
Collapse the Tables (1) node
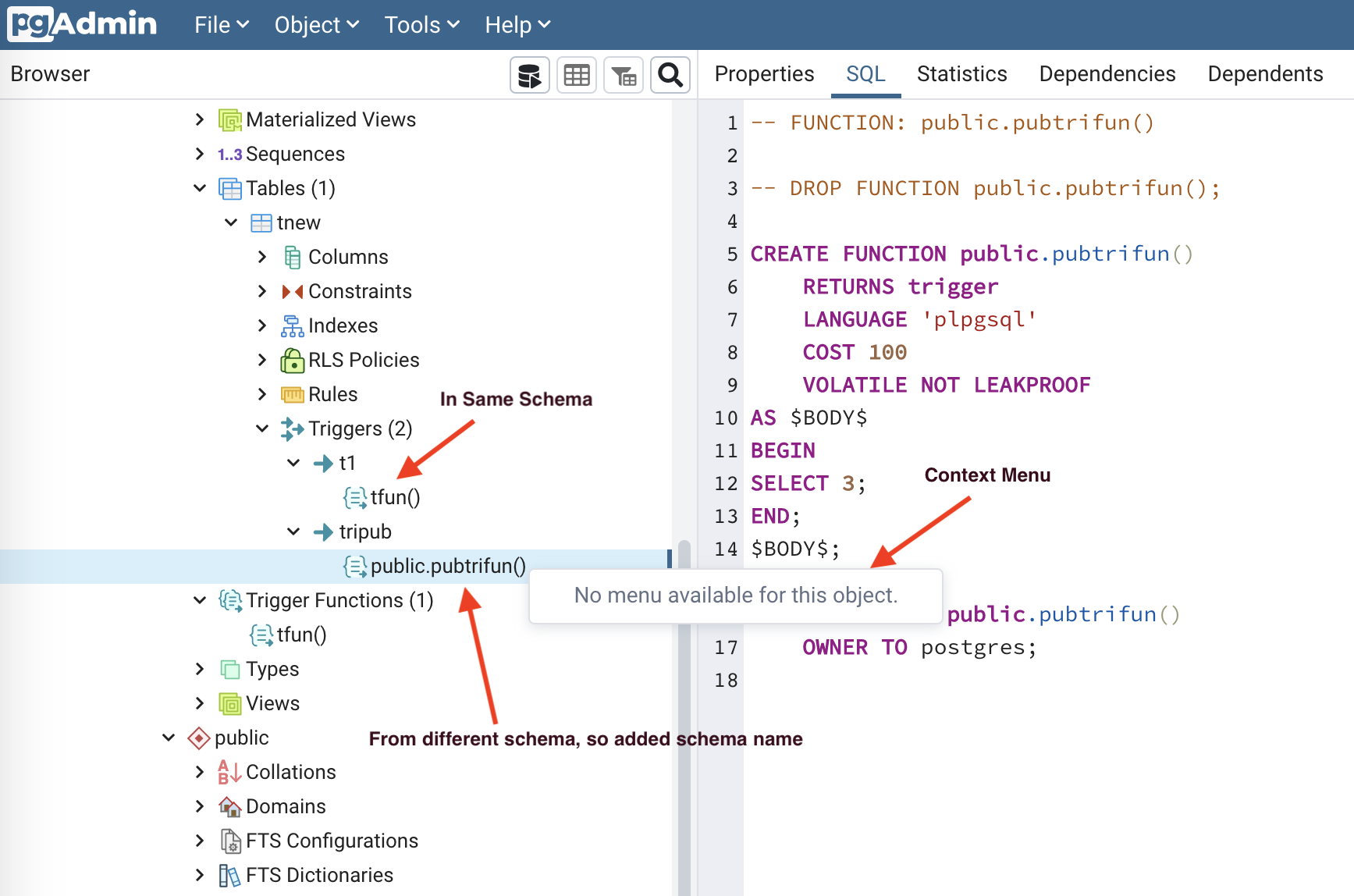click(x=200, y=189)
